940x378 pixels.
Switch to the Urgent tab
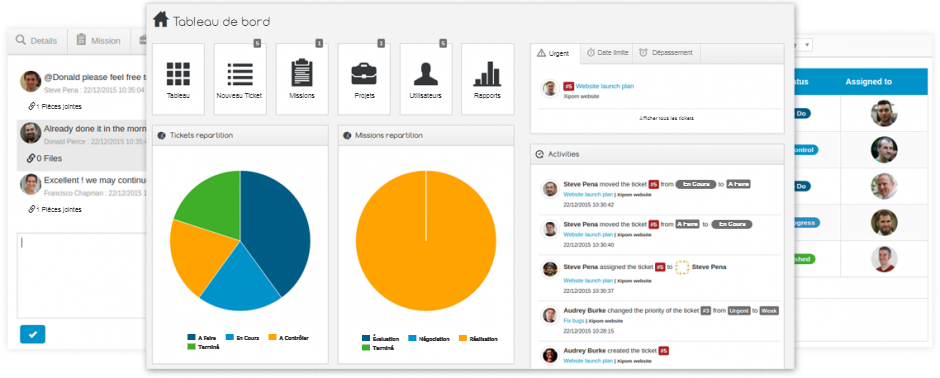pyautogui.click(x=555, y=53)
